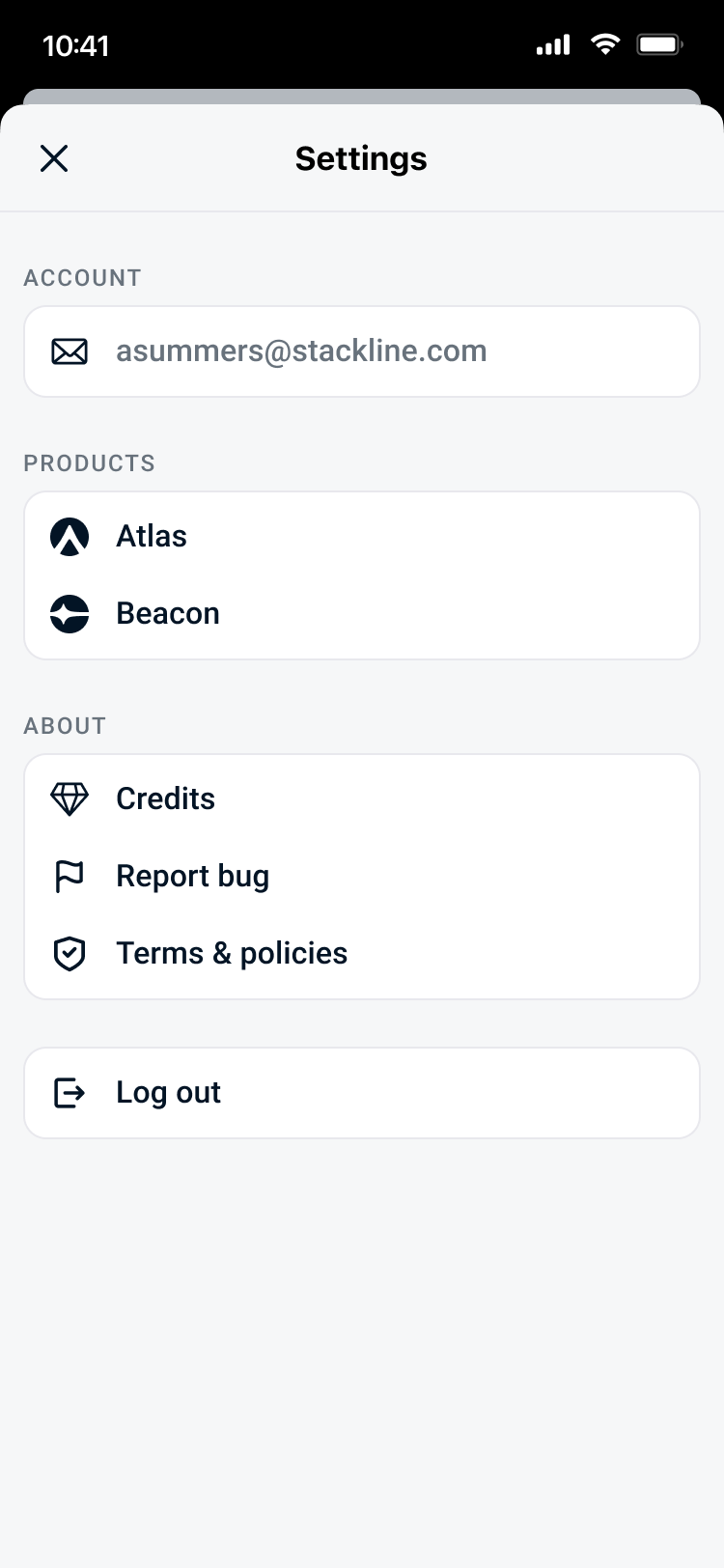
Task: Select the asummers@stackline.com email text
Action: pos(301,351)
